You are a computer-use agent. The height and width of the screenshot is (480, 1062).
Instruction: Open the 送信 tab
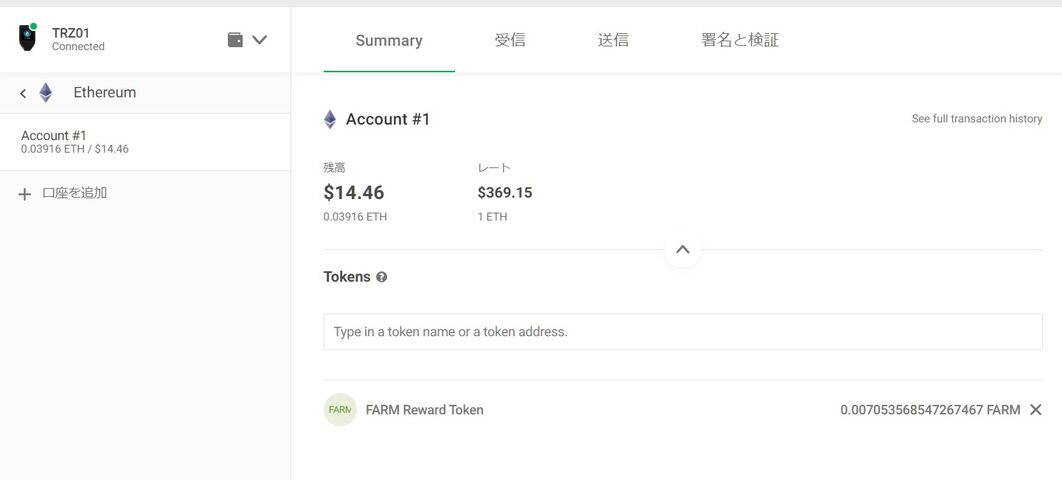point(613,40)
